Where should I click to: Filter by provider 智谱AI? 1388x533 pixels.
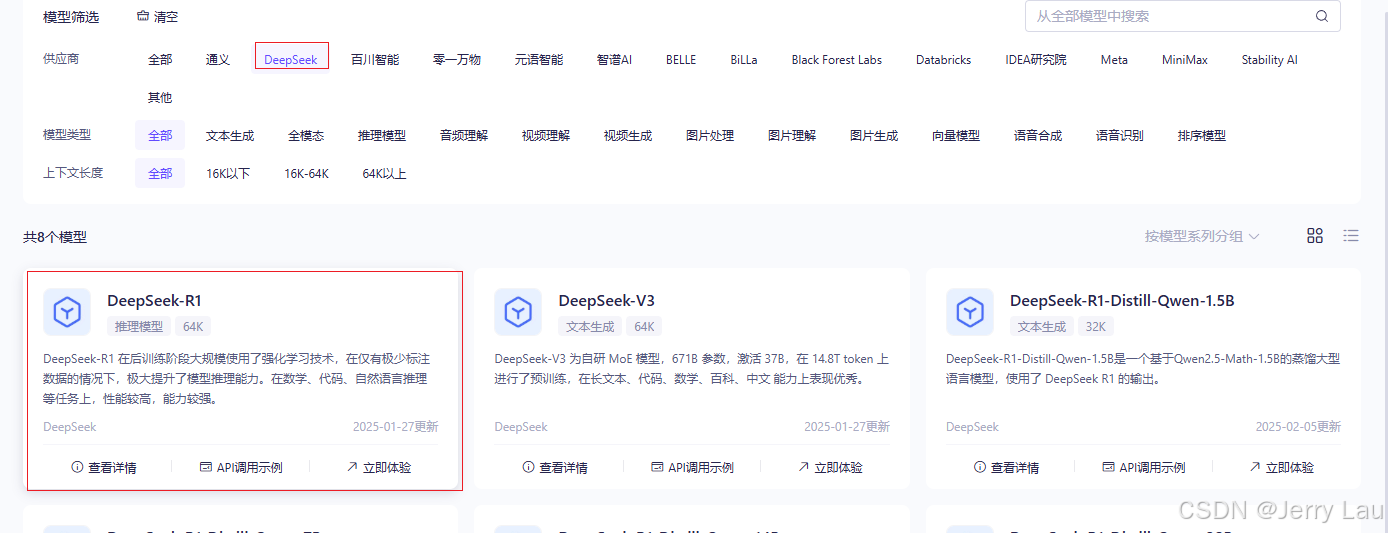click(x=615, y=59)
